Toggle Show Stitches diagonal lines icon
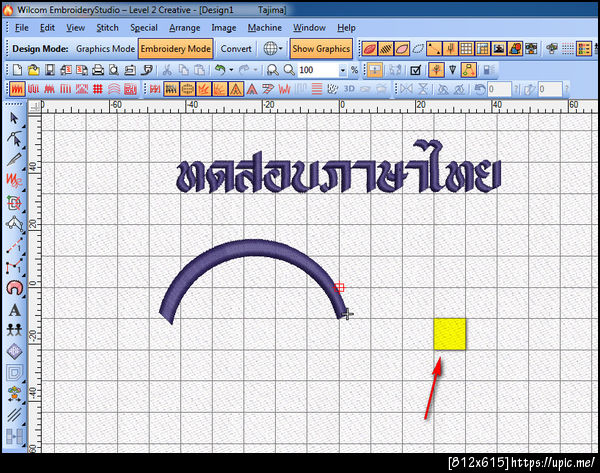Screen dimensions: 600x473 (x=386, y=49)
